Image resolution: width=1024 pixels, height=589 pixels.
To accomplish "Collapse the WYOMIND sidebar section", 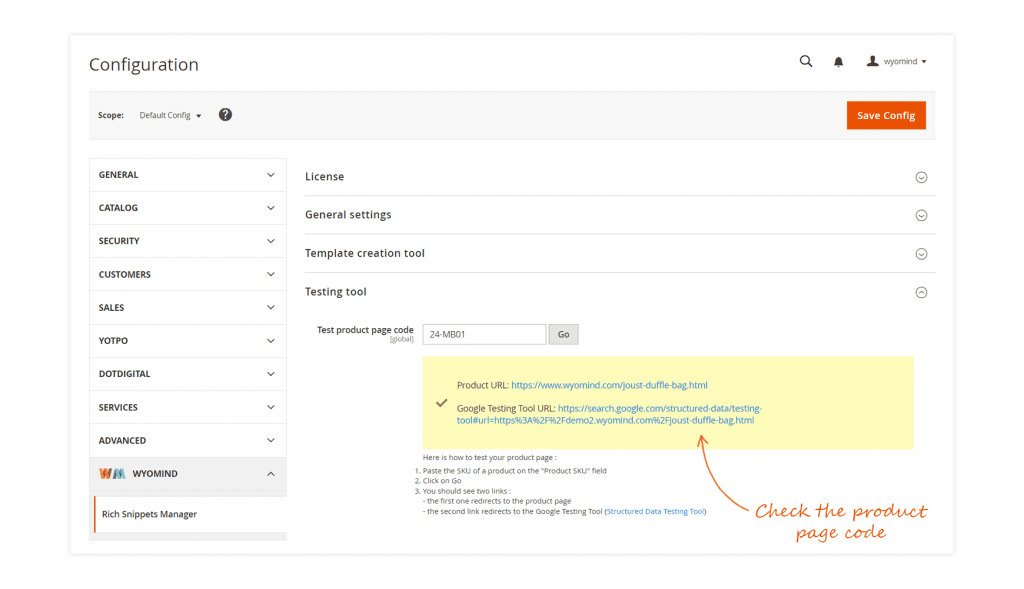I will (x=187, y=474).
